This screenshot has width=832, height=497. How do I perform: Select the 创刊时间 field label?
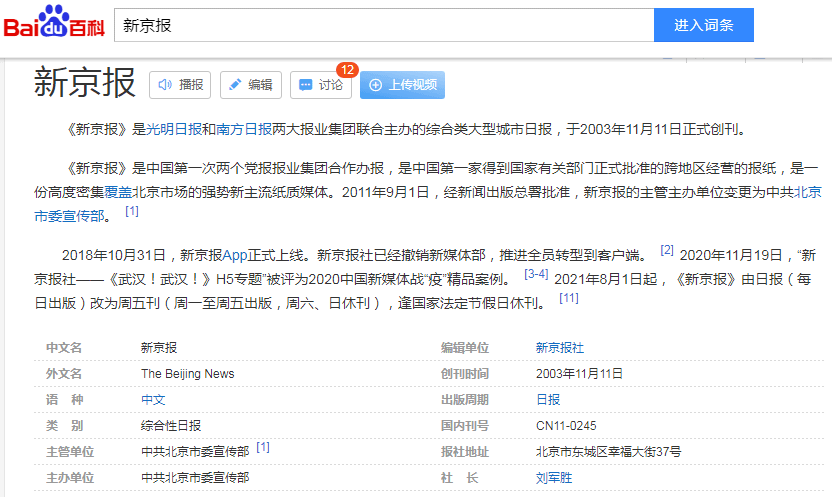pos(464,373)
